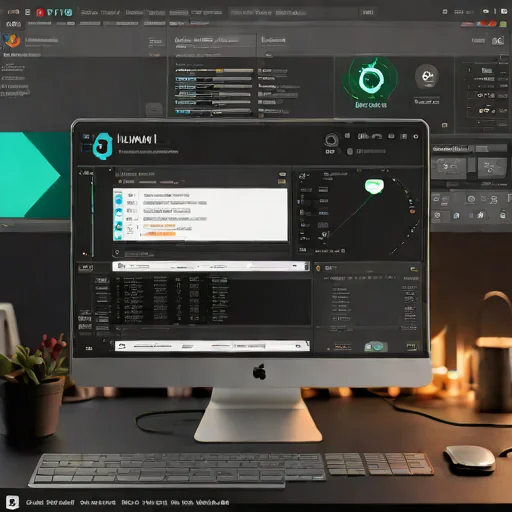Click the upper white toolbar strip
The height and width of the screenshot is (512, 512).
(211, 266)
